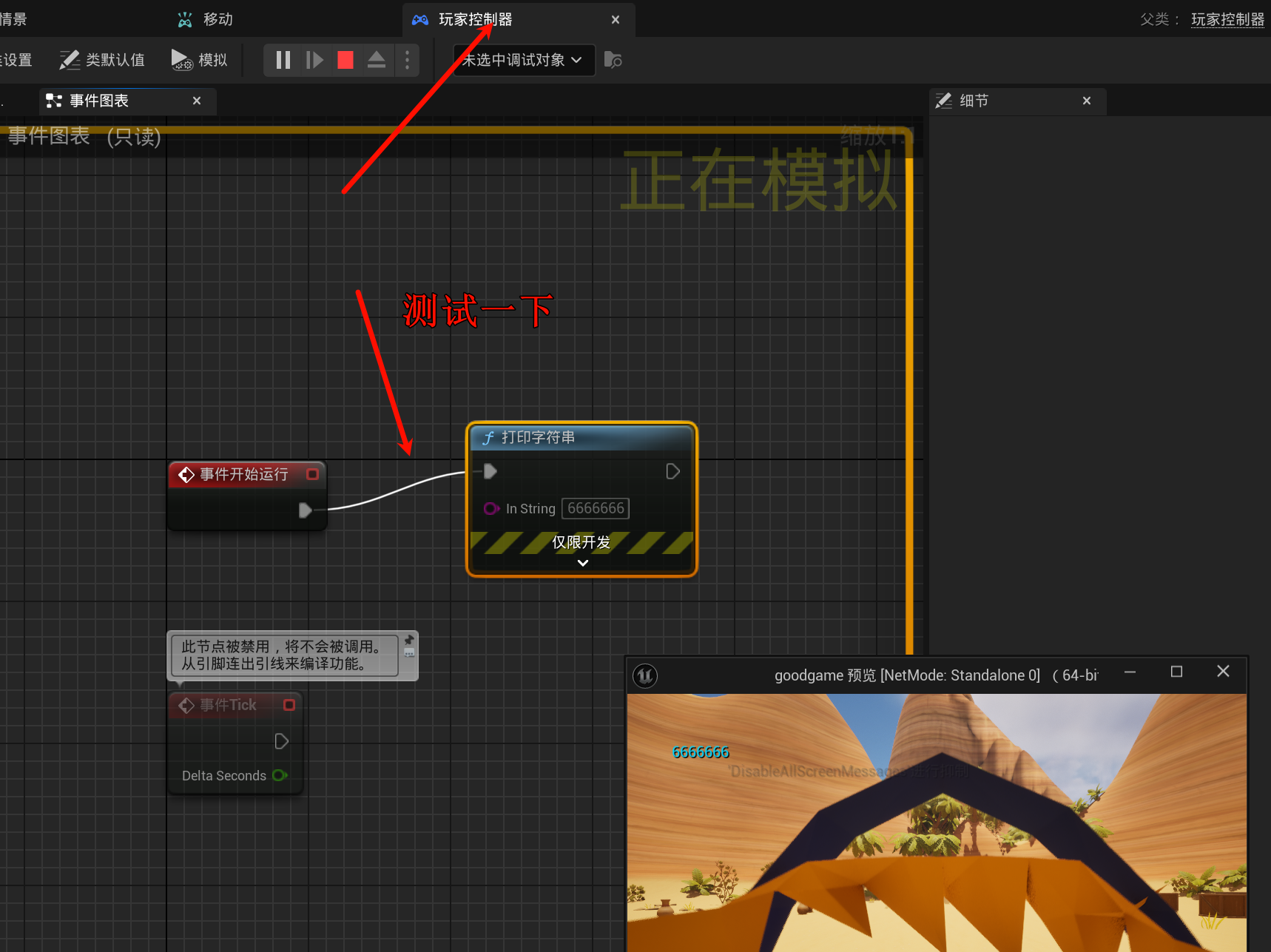The height and width of the screenshot is (952, 1271).
Task: Click the eject button in toolbar
Action: [377, 60]
